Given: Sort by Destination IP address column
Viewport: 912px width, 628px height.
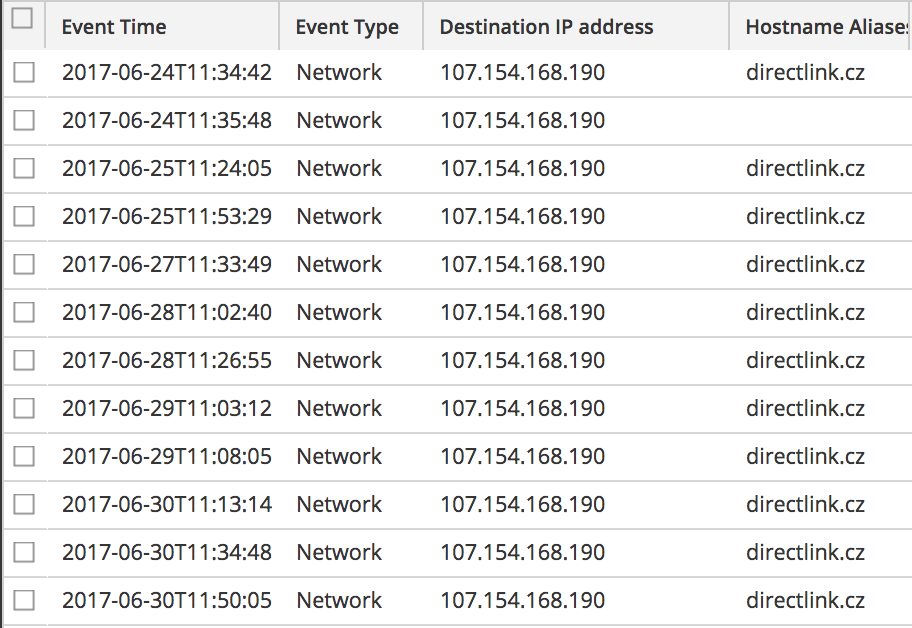Looking at the screenshot, I should pyautogui.click(x=546, y=27).
